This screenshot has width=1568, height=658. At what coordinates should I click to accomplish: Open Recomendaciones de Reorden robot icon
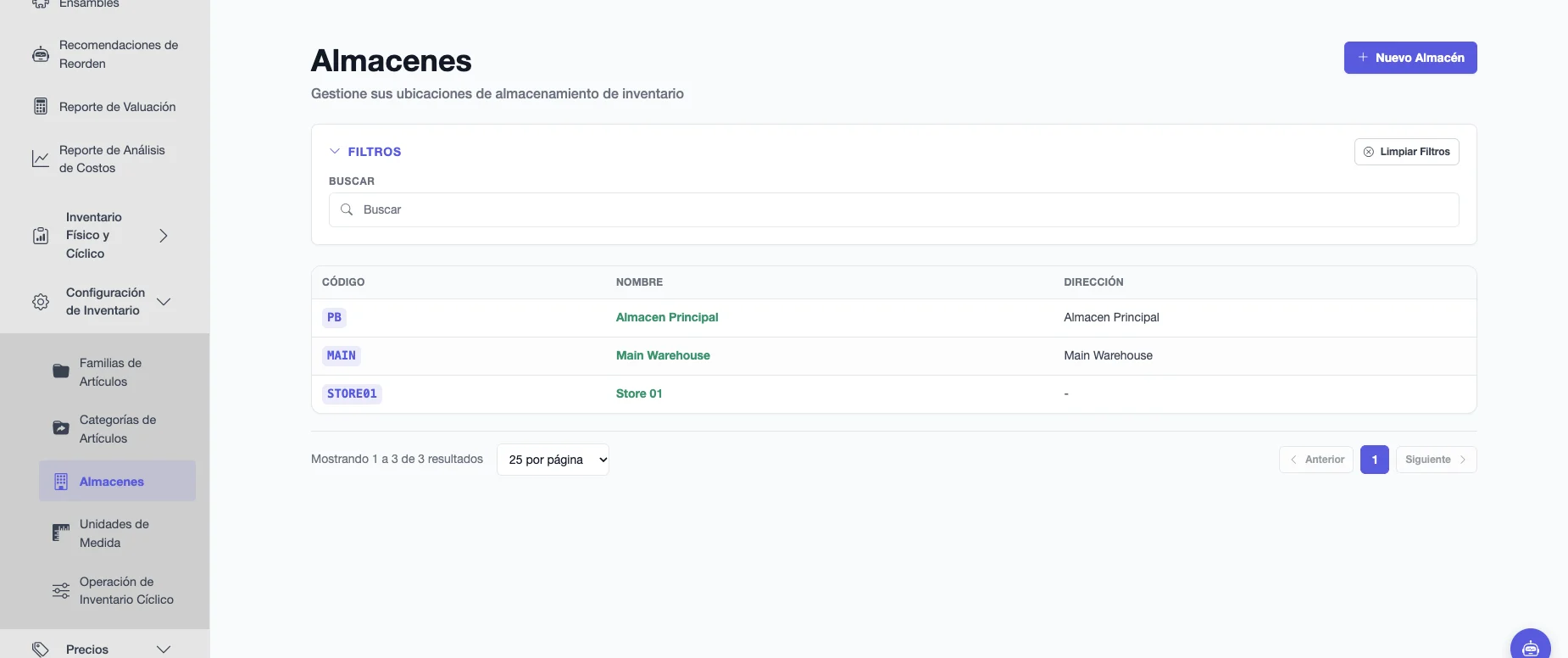click(x=41, y=54)
